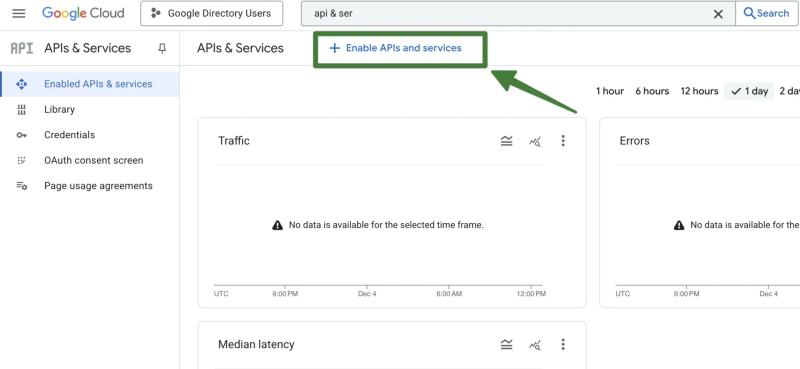The image size is (800, 369).
Task: Toggle legend icon on Median latency chart
Action: pyautogui.click(x=506, y=345)
